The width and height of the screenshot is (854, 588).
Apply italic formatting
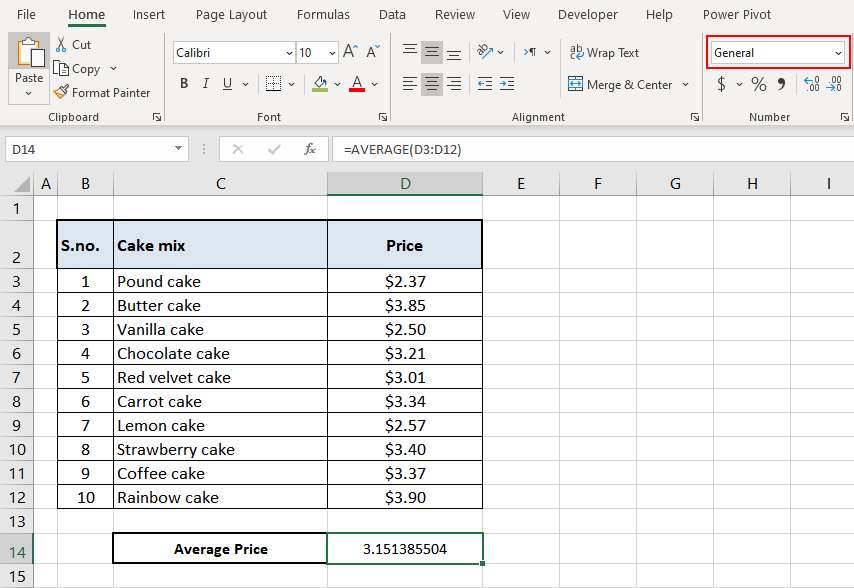(x=206, y=84)
